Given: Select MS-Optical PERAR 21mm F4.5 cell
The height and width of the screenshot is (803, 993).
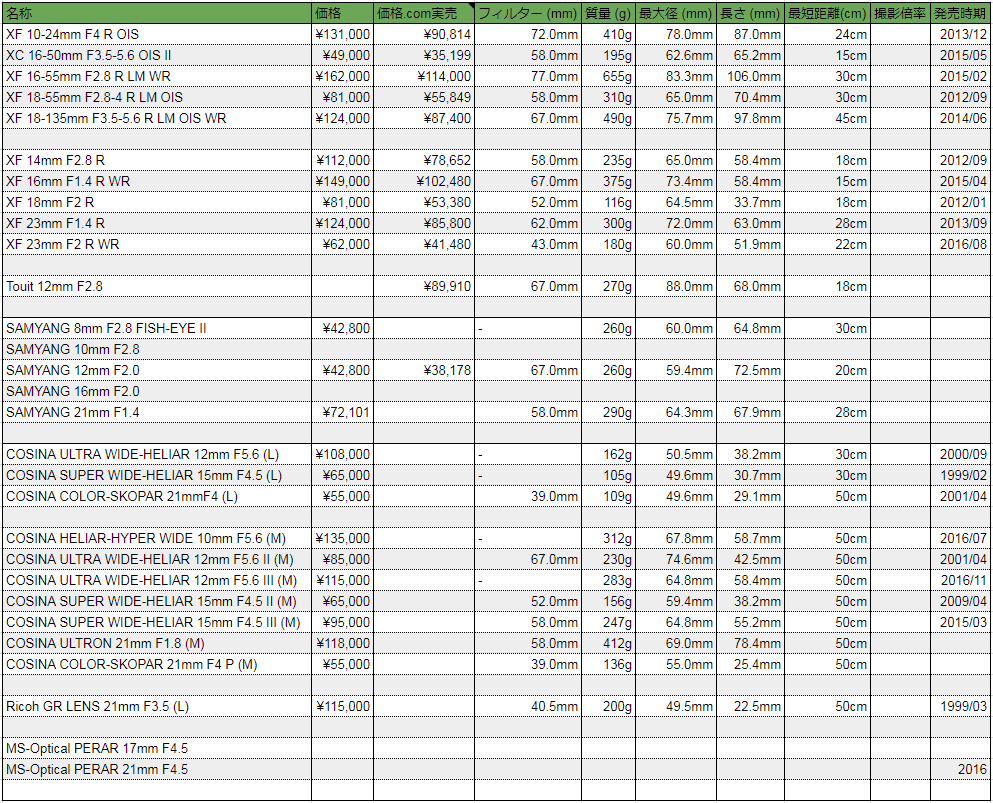Looking at the screenshot, I should (x=156, y=769).
